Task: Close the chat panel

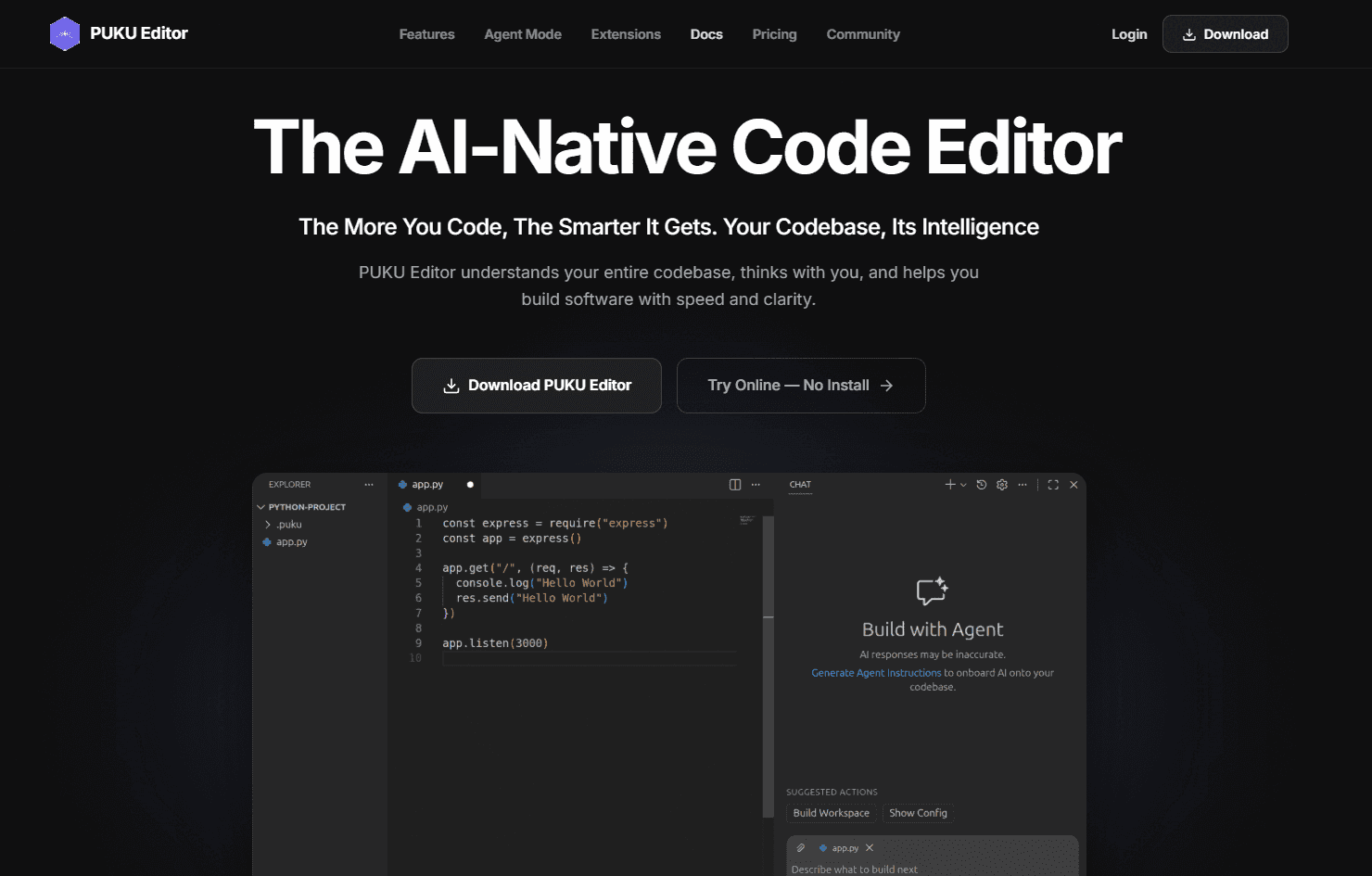Action: click(1073, 485)
